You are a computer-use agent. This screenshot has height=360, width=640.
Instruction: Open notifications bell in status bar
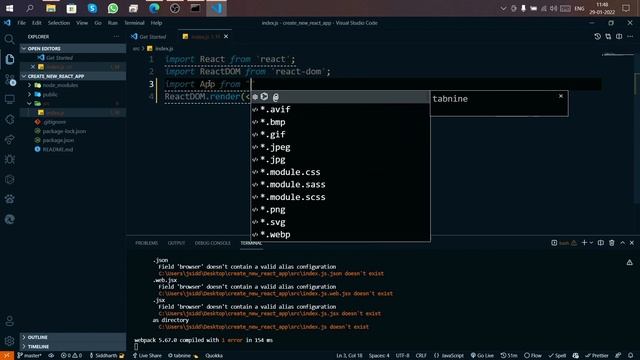tap(631, 356)
